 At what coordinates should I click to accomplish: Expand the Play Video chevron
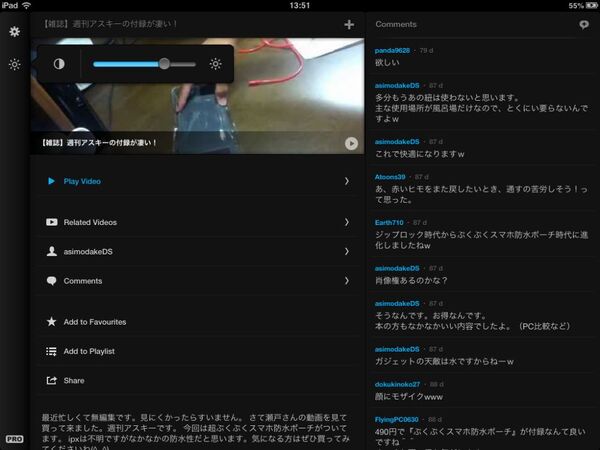tap(347, 181)
